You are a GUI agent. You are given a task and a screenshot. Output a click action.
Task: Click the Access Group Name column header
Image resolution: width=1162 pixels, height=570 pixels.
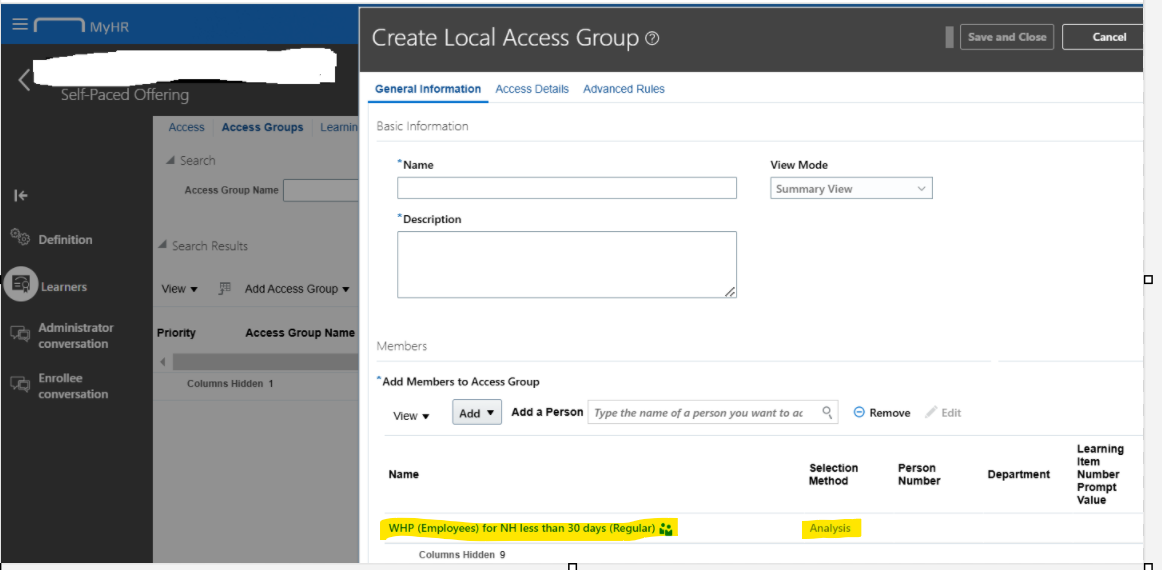point(300,333)
